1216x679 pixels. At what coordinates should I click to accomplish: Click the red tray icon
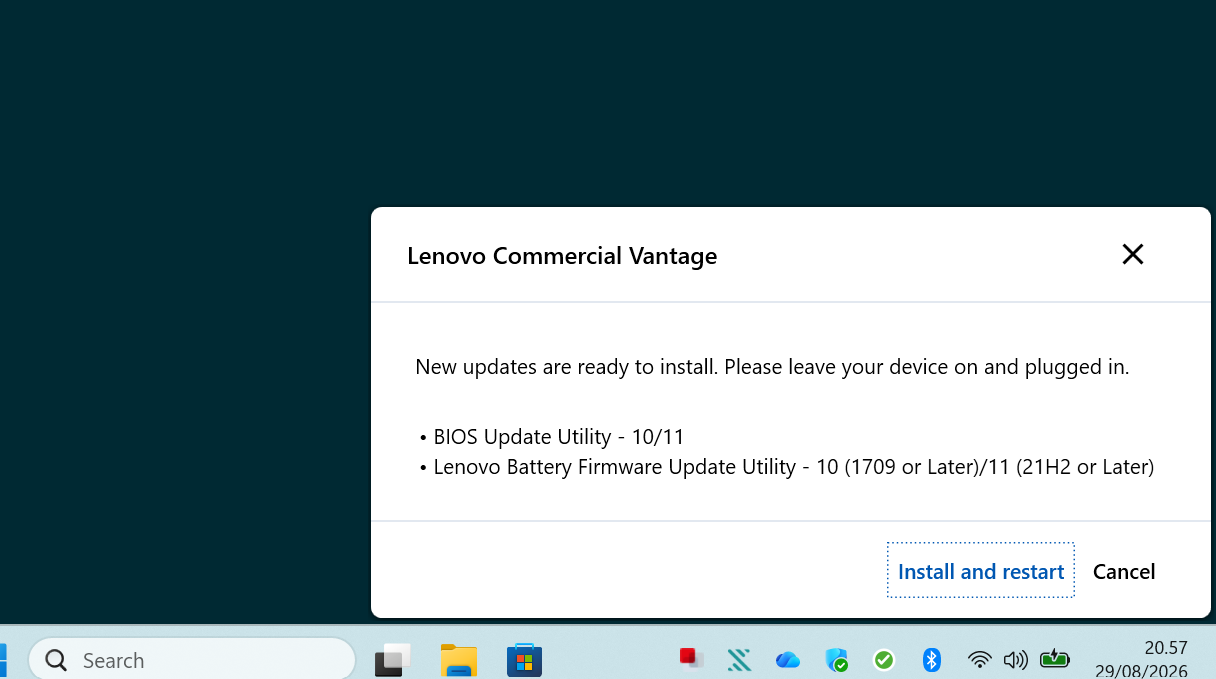[x=691, y=659]
